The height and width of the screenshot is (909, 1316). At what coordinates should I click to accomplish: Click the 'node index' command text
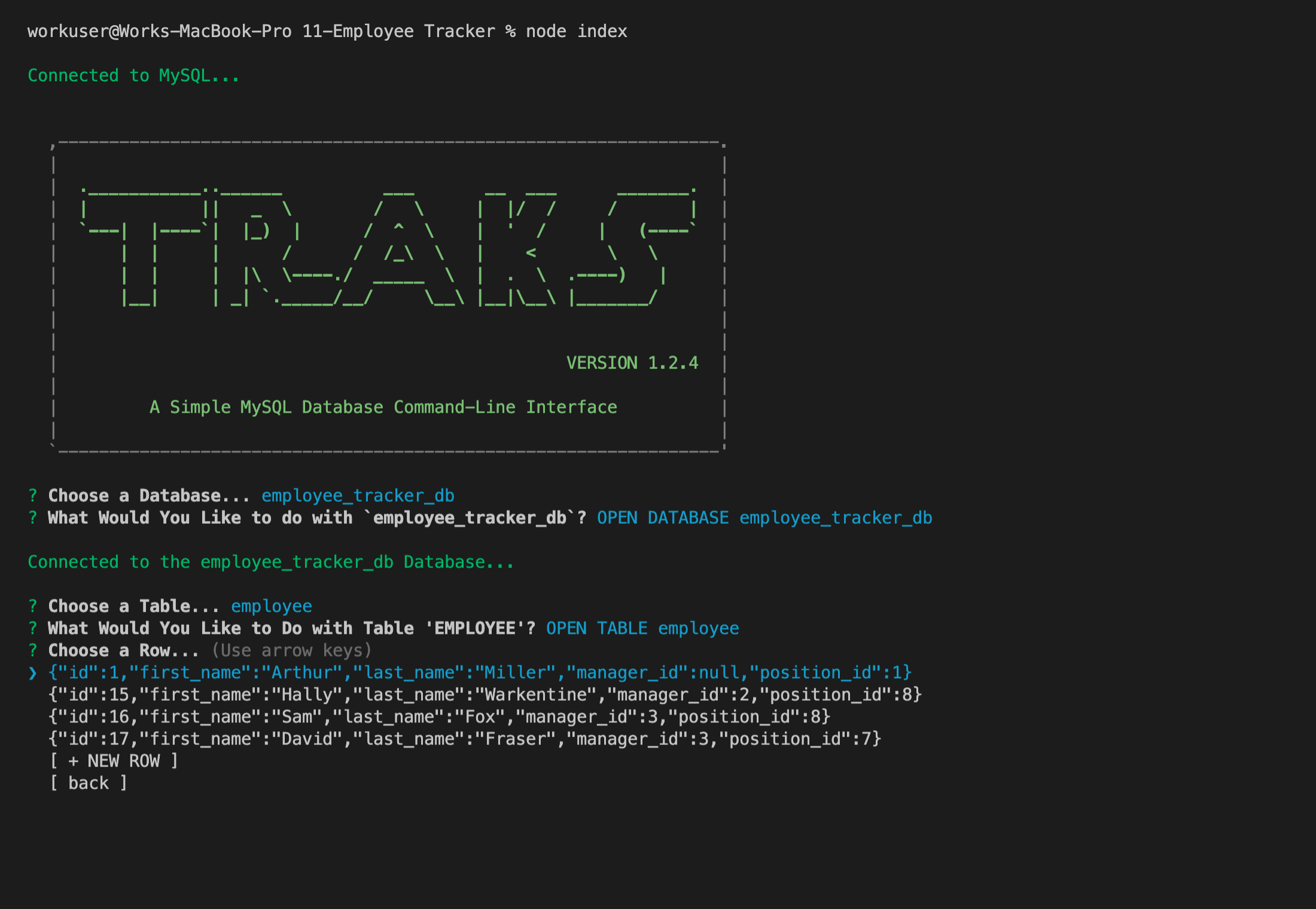pyautogui.click(x=576, y=31)
